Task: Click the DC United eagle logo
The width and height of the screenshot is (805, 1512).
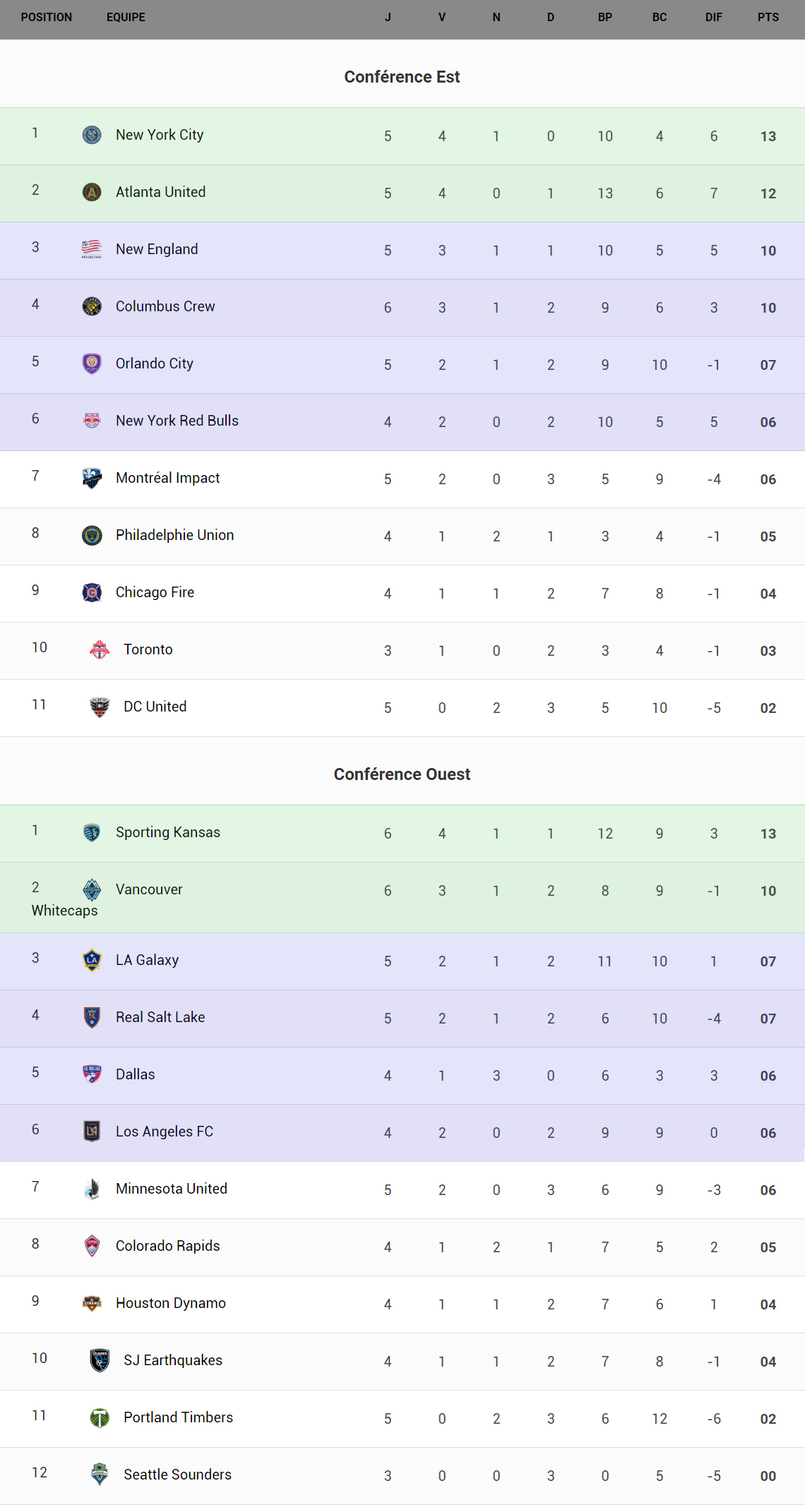Action: coord(100,707)
